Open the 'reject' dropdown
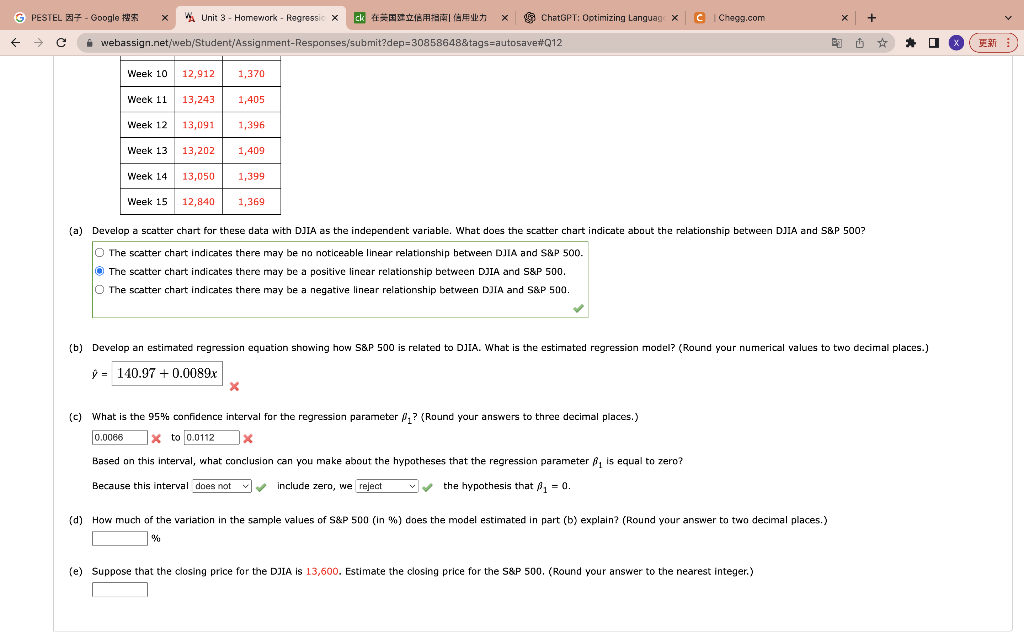 click(387, 486)
